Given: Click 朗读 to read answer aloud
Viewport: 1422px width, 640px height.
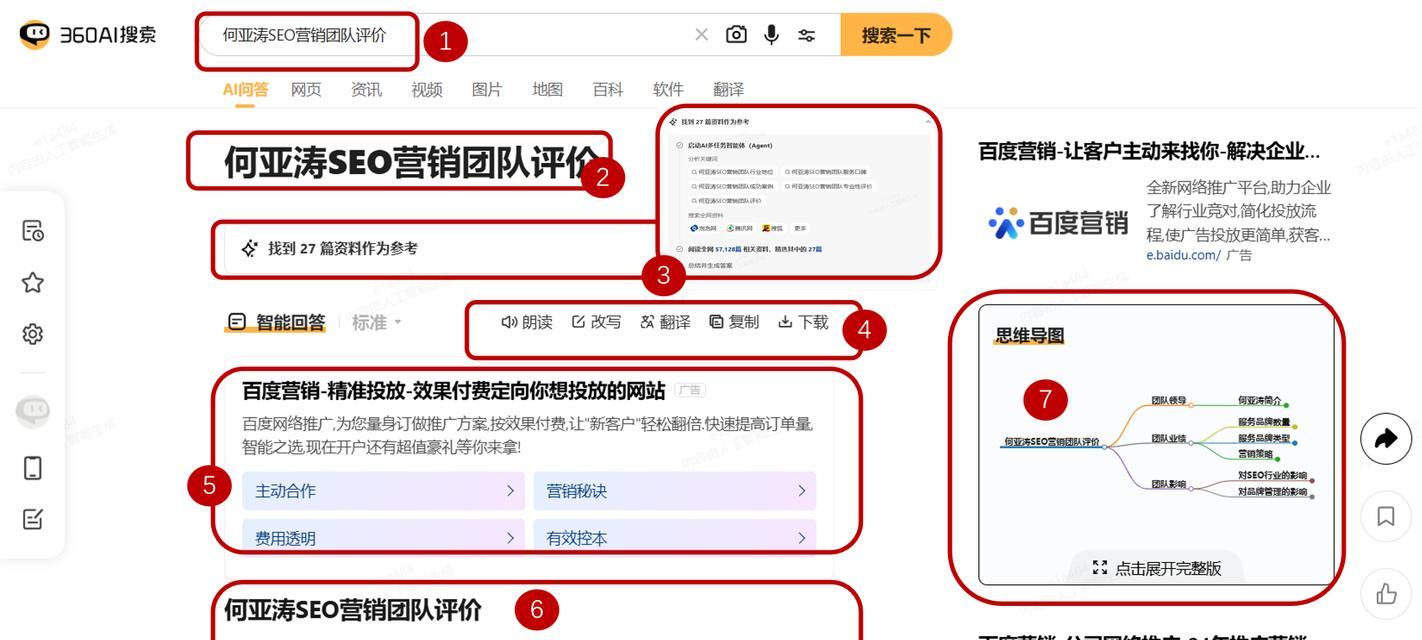Looking at the screenshot, I should click(x=527, y=322).
